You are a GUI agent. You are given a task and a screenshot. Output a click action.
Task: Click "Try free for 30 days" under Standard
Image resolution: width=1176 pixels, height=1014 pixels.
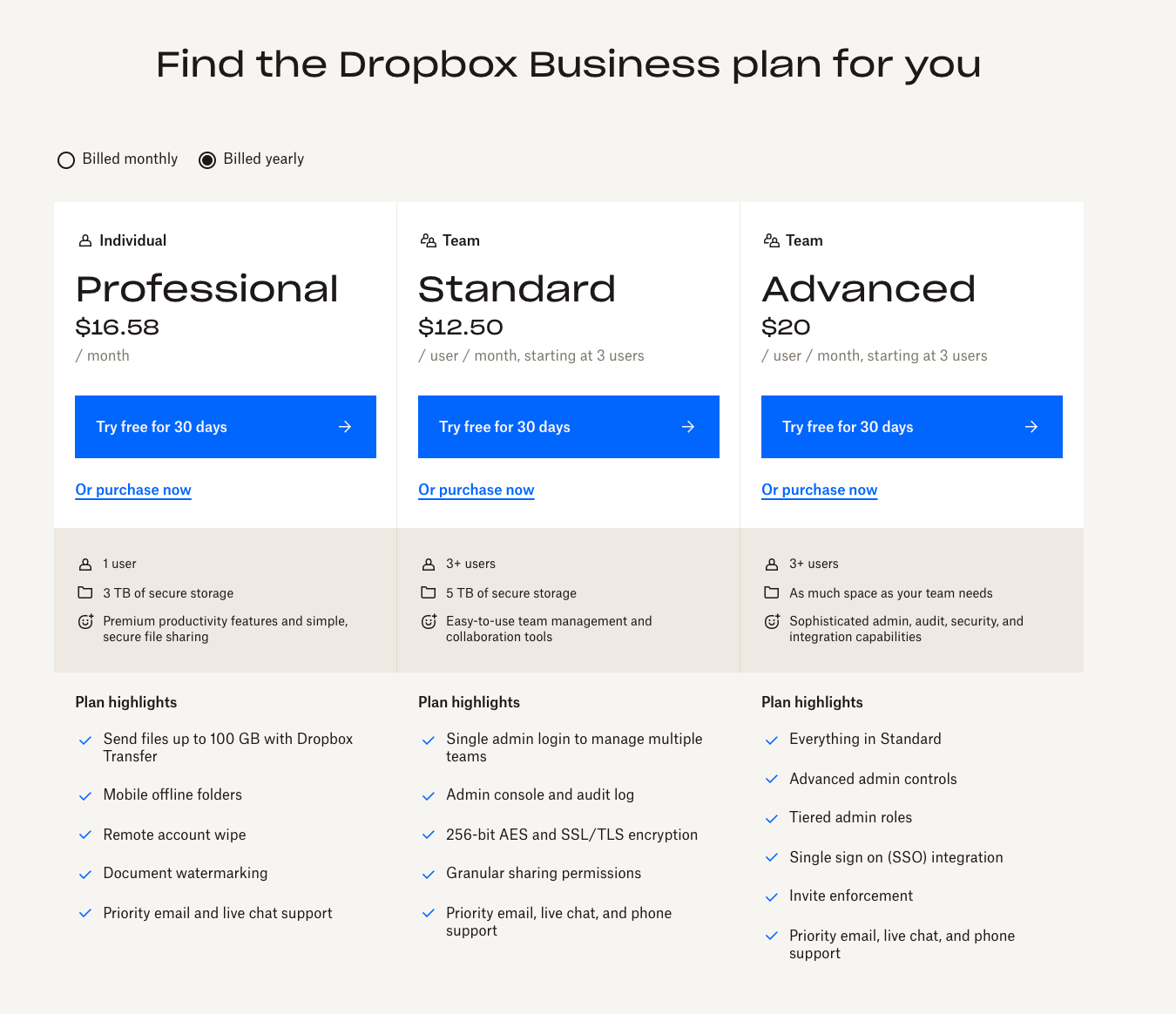(x=568, y=427)
